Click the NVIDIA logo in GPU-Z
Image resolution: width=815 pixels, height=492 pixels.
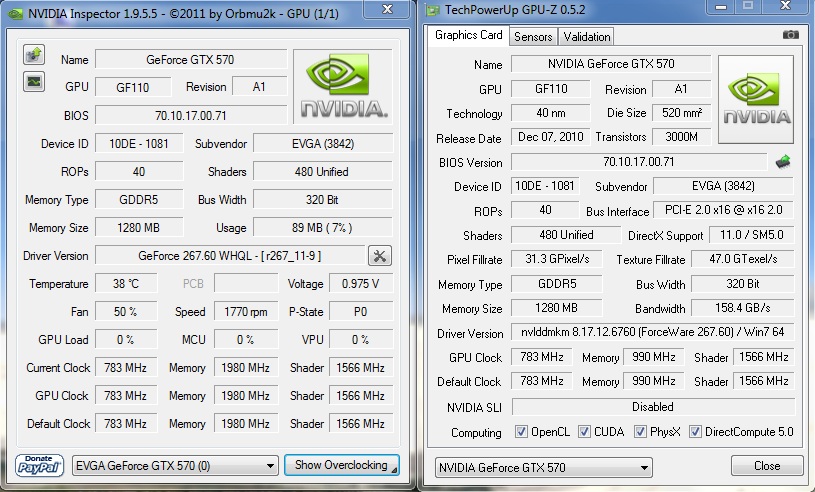click(756, 99)
